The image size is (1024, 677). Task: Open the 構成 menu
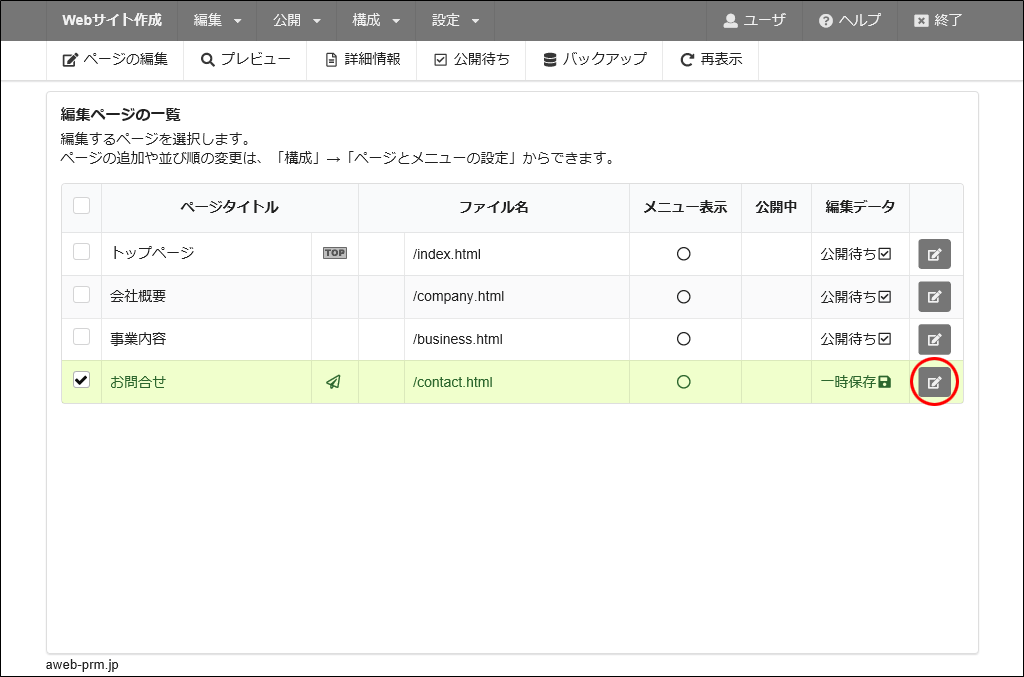(x=376, y=20)
